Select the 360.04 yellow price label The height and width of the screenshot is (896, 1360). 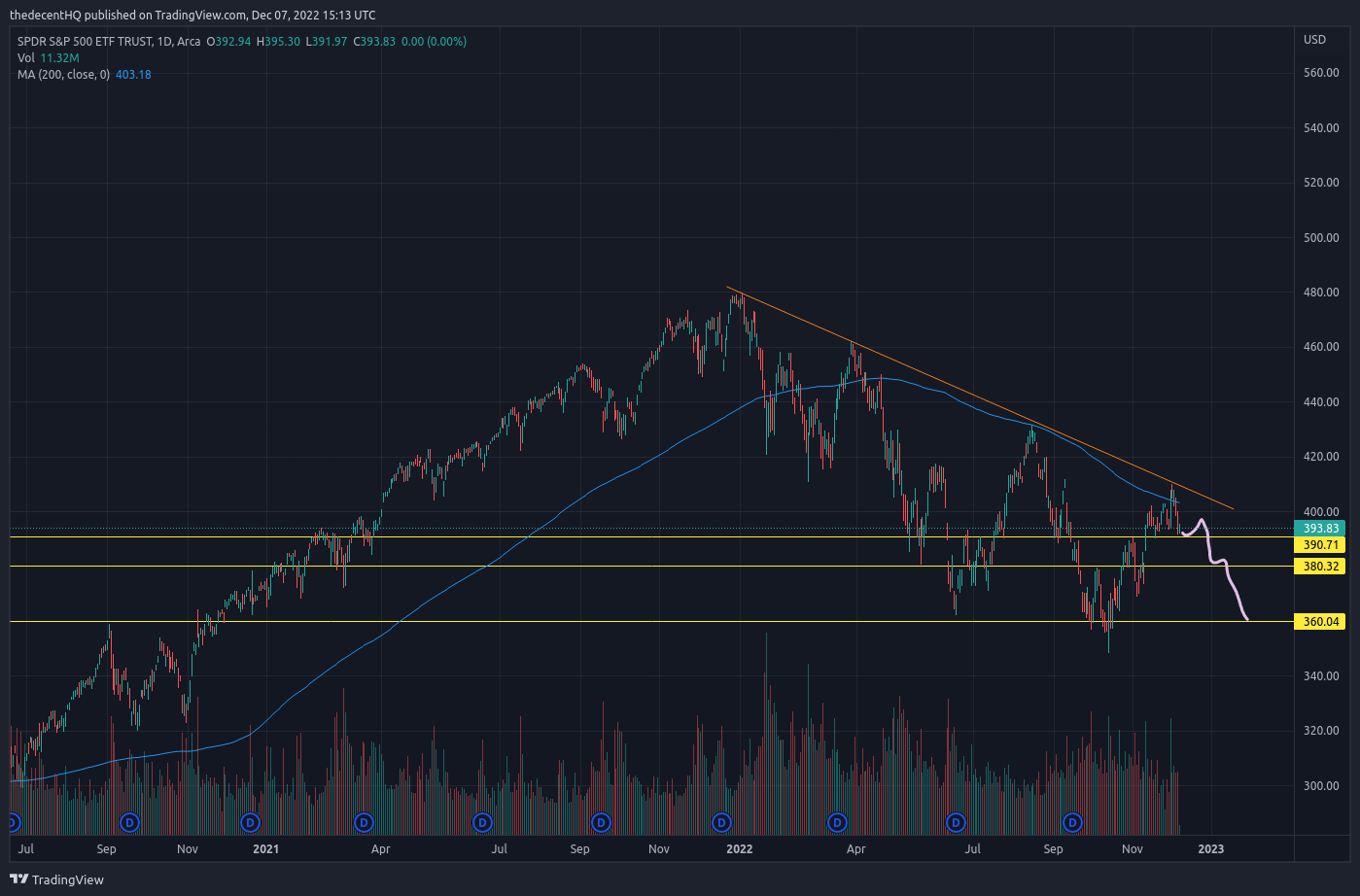1321,622
